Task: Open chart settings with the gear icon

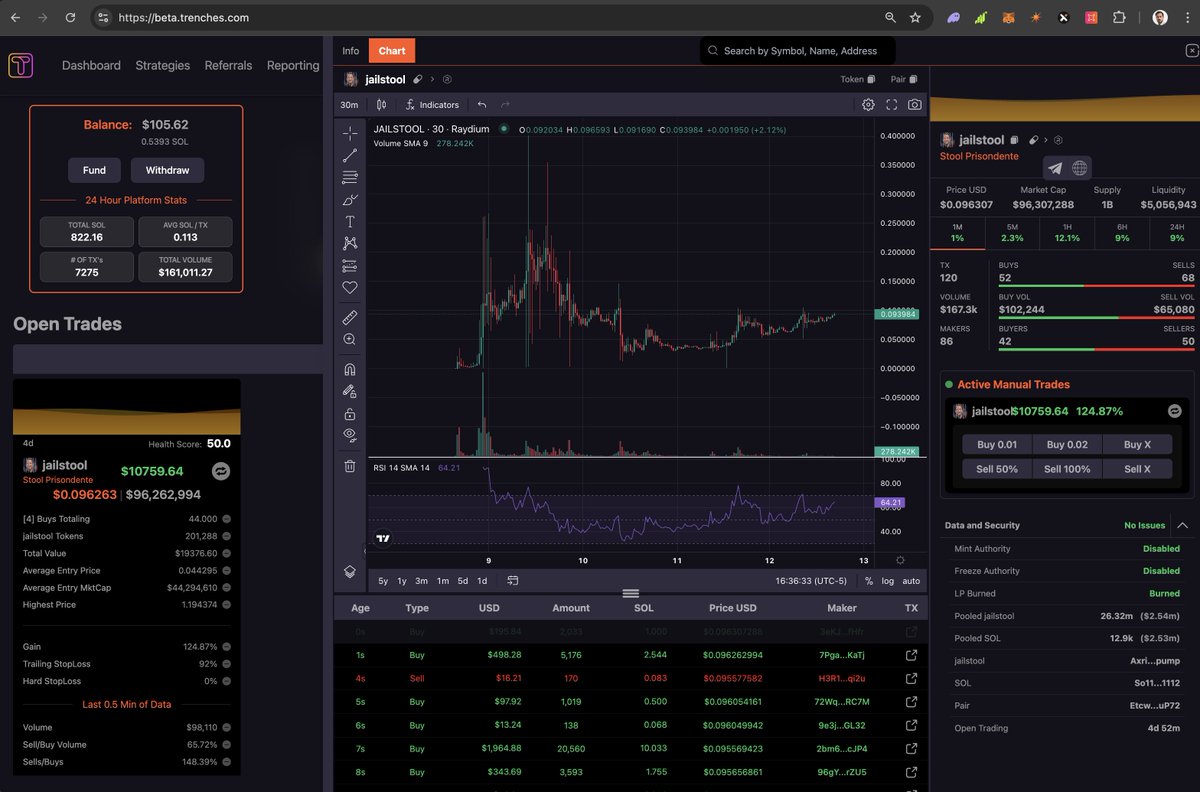Action: (868, 104)
